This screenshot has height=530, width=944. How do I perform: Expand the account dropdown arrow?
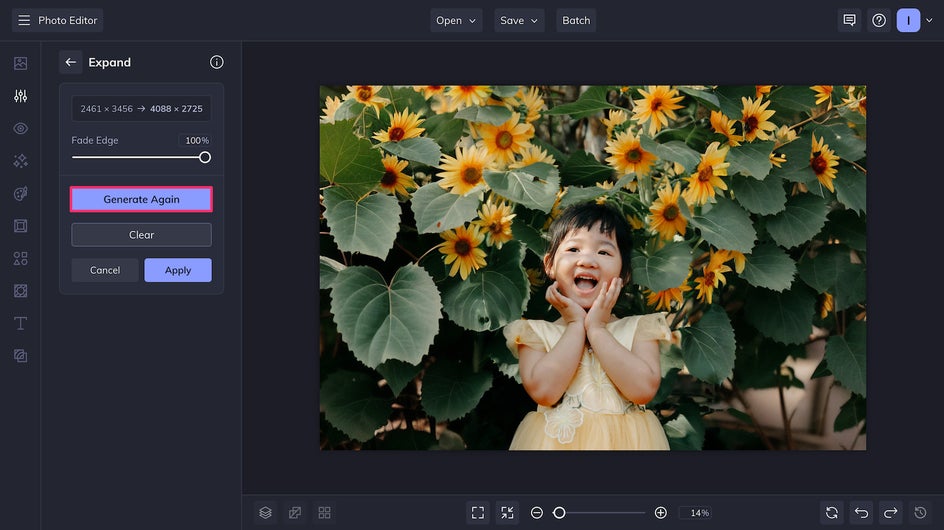pos(930,20)
